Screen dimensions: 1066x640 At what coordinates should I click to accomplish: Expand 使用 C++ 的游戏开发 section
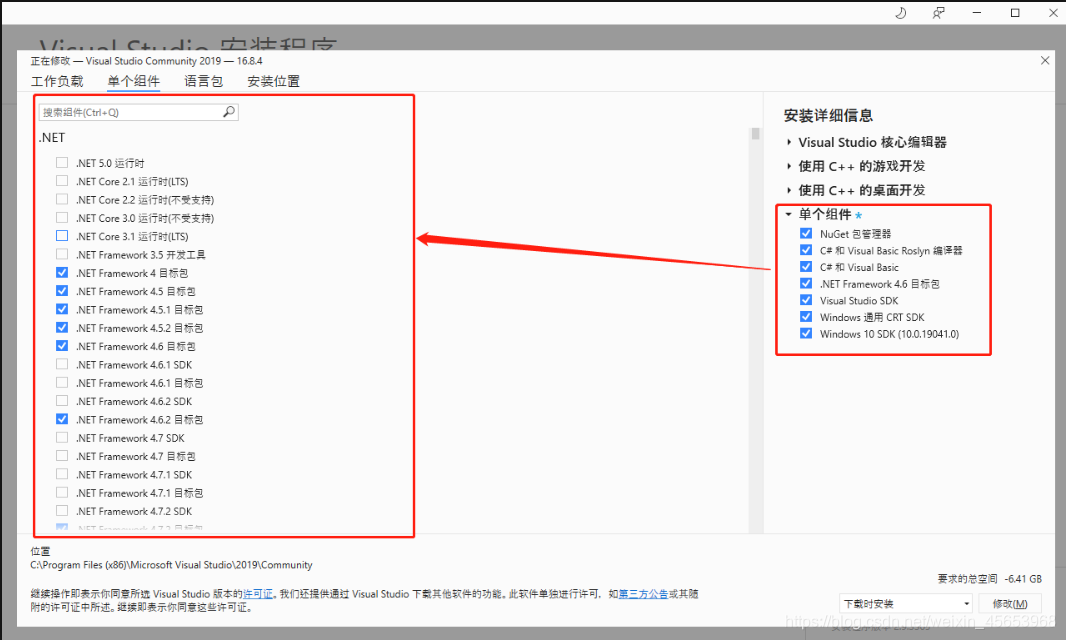coord(789,166)
